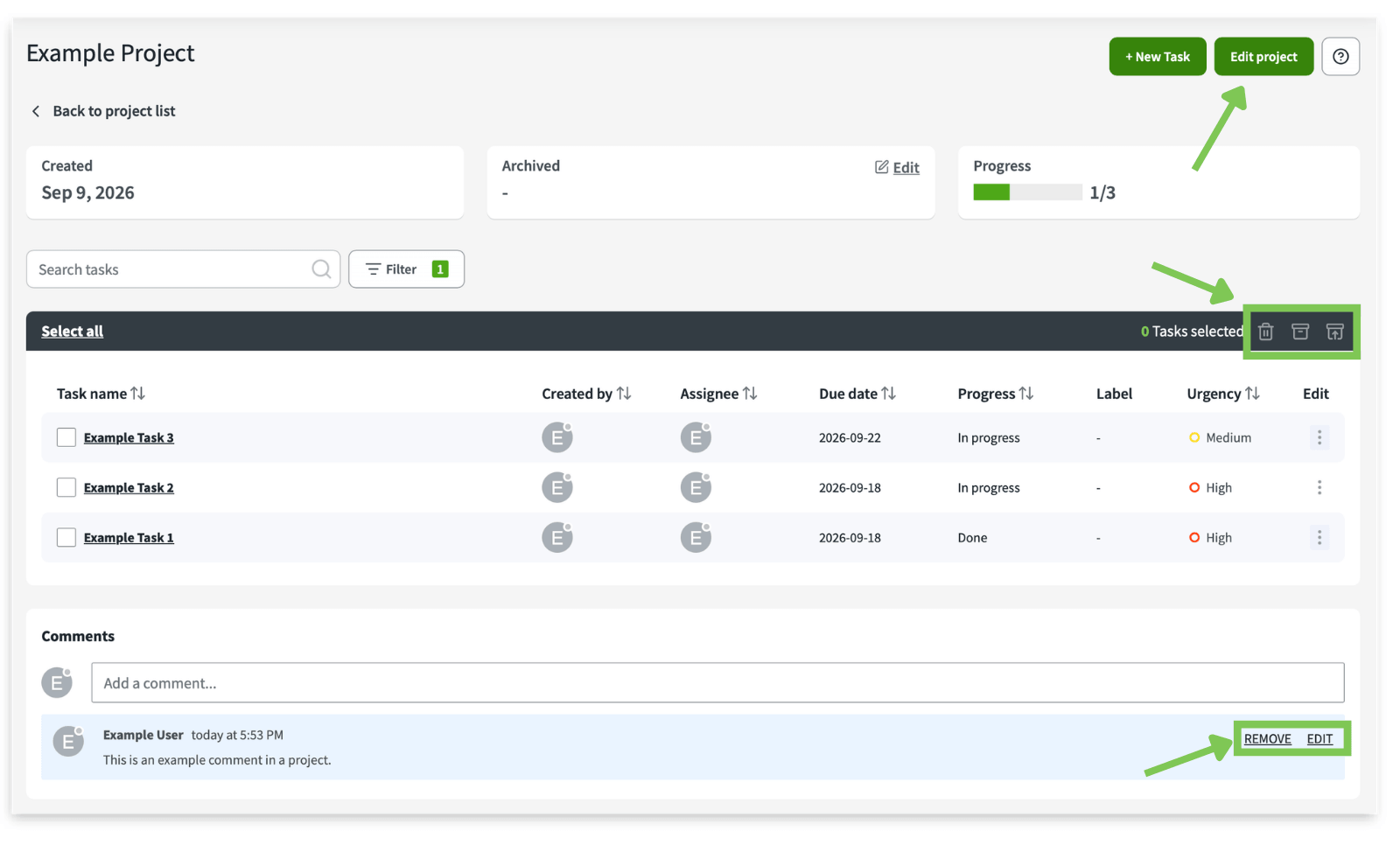This screenshot has width=1400, height=852.
Task: Open the Example Task 1 link
Action: [129, 537]
